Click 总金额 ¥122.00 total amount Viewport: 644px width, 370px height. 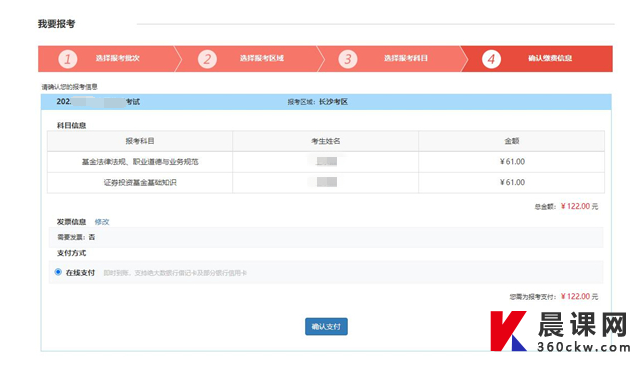coord(566,207)
